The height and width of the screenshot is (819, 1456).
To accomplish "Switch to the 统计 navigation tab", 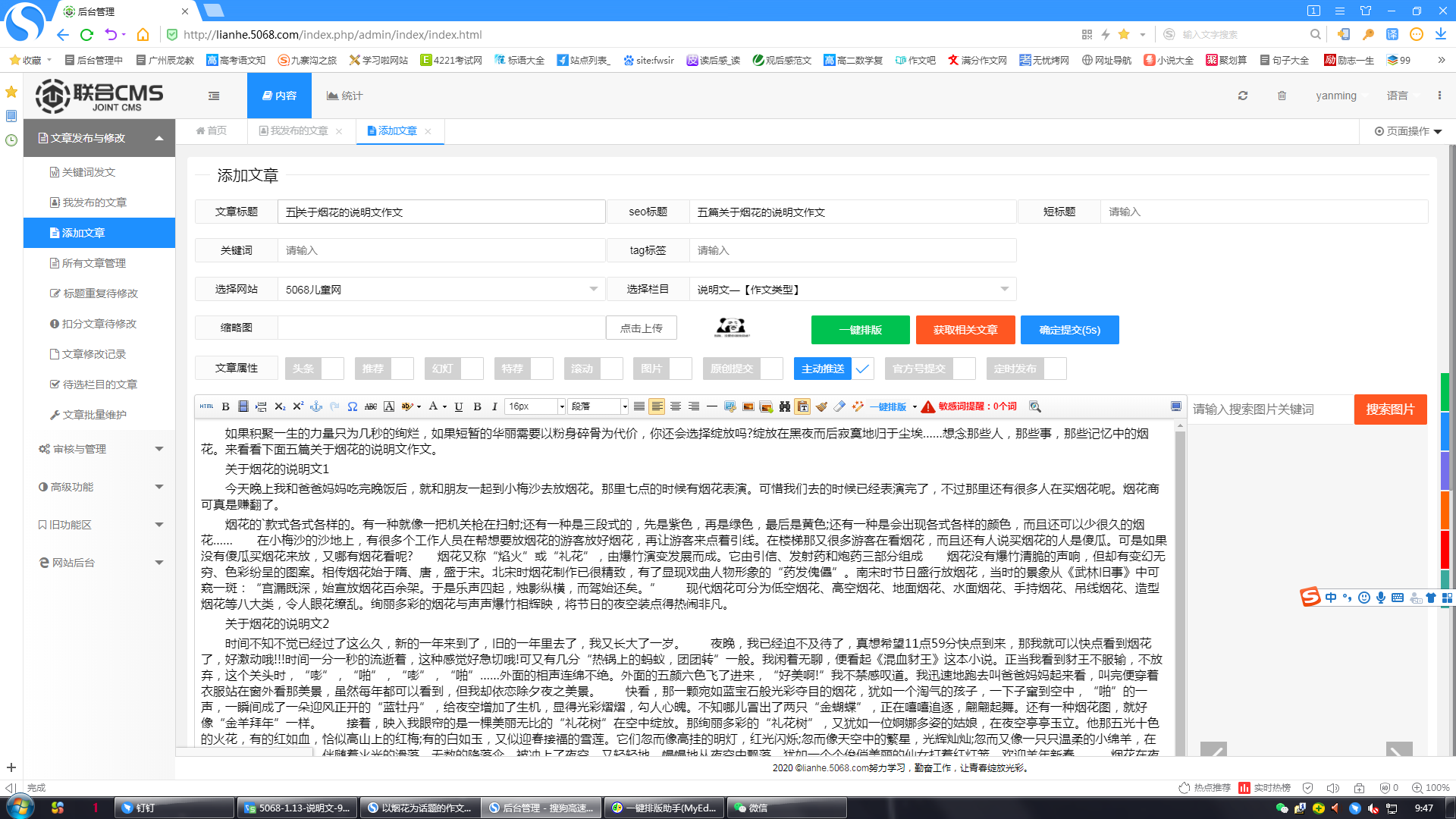I will 344,96.
